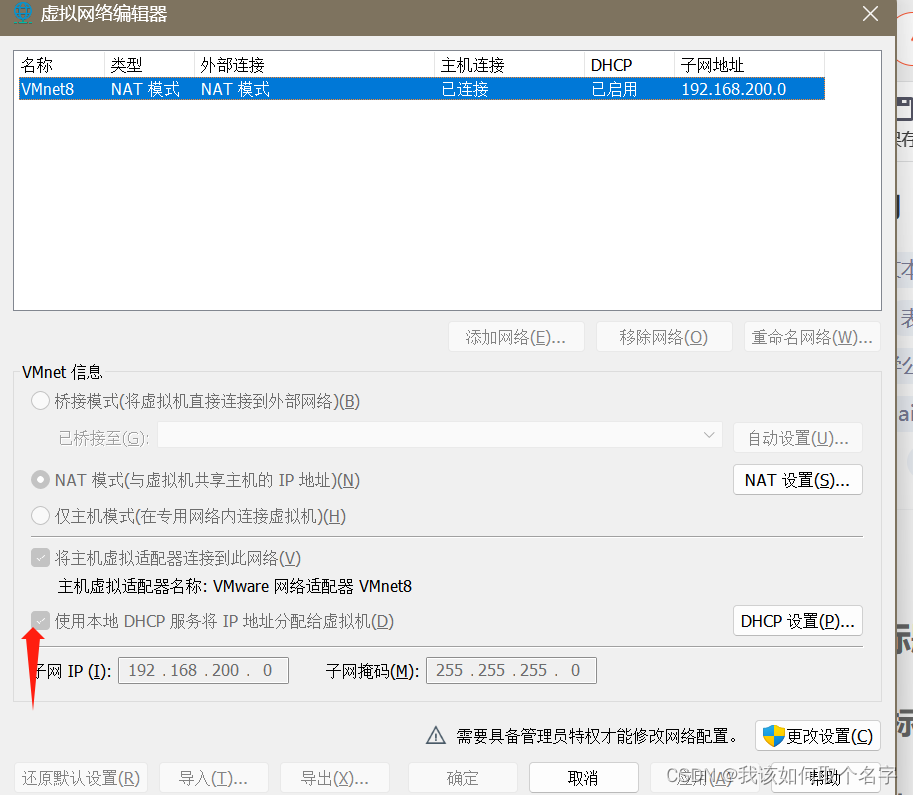Click the 已连接 host connection cell
913x795 pixels.
click(465, 89)
